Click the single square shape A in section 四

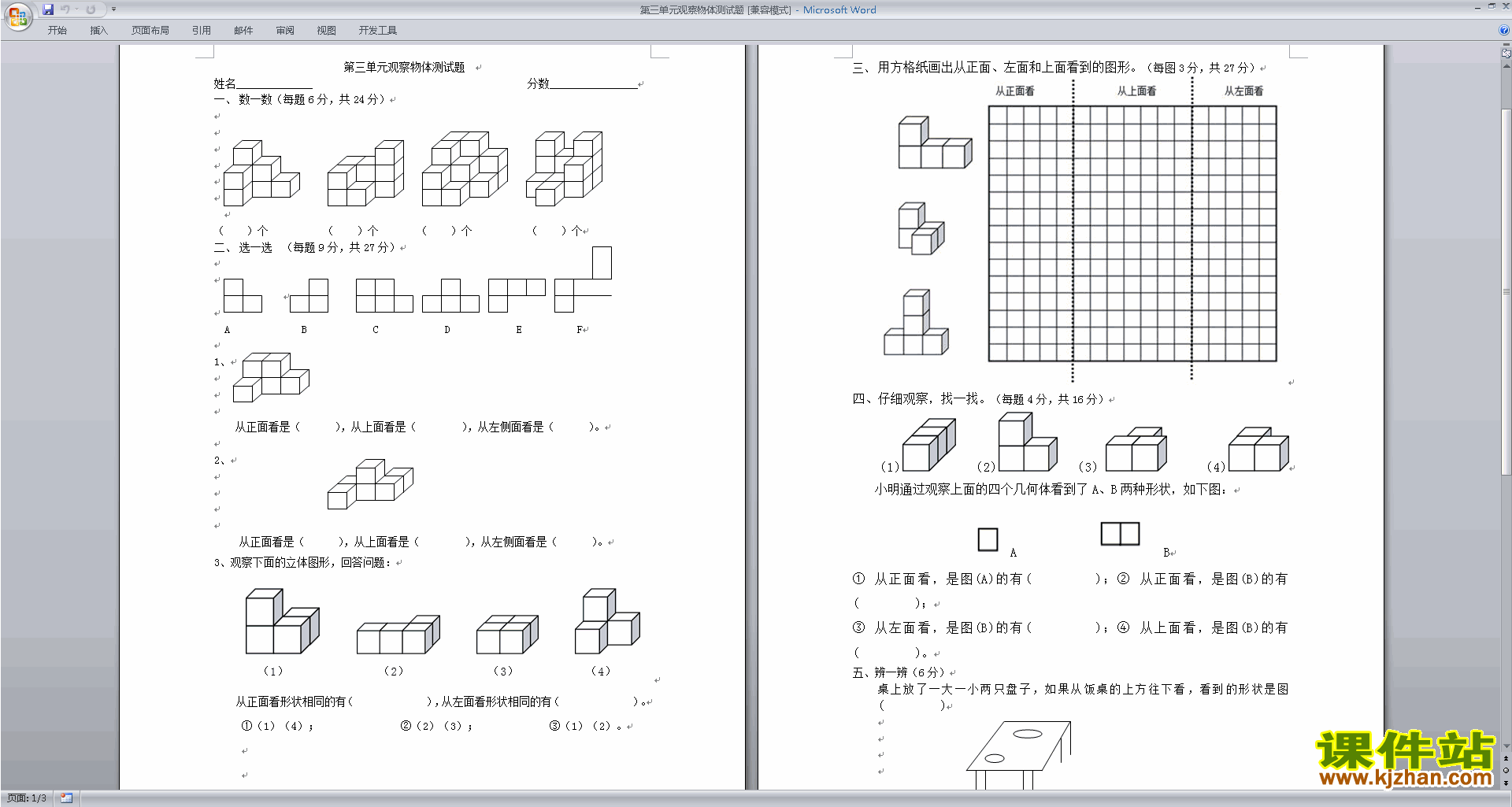(988, 539)
